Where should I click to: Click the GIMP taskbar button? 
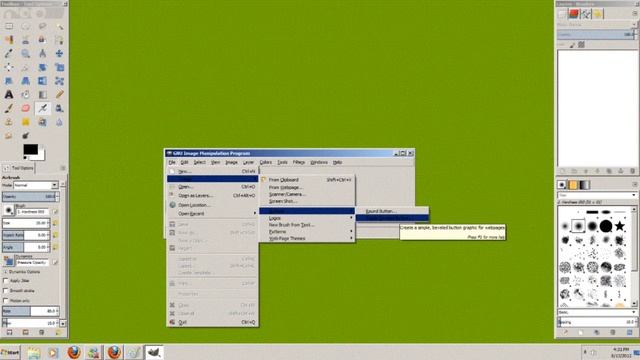tap(154, 352)
